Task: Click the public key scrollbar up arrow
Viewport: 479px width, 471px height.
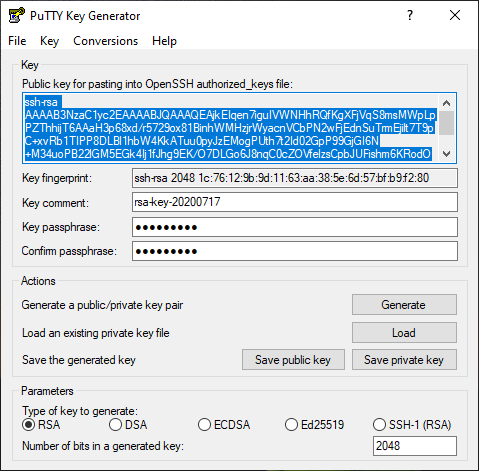Action: [x=447, y=103]
